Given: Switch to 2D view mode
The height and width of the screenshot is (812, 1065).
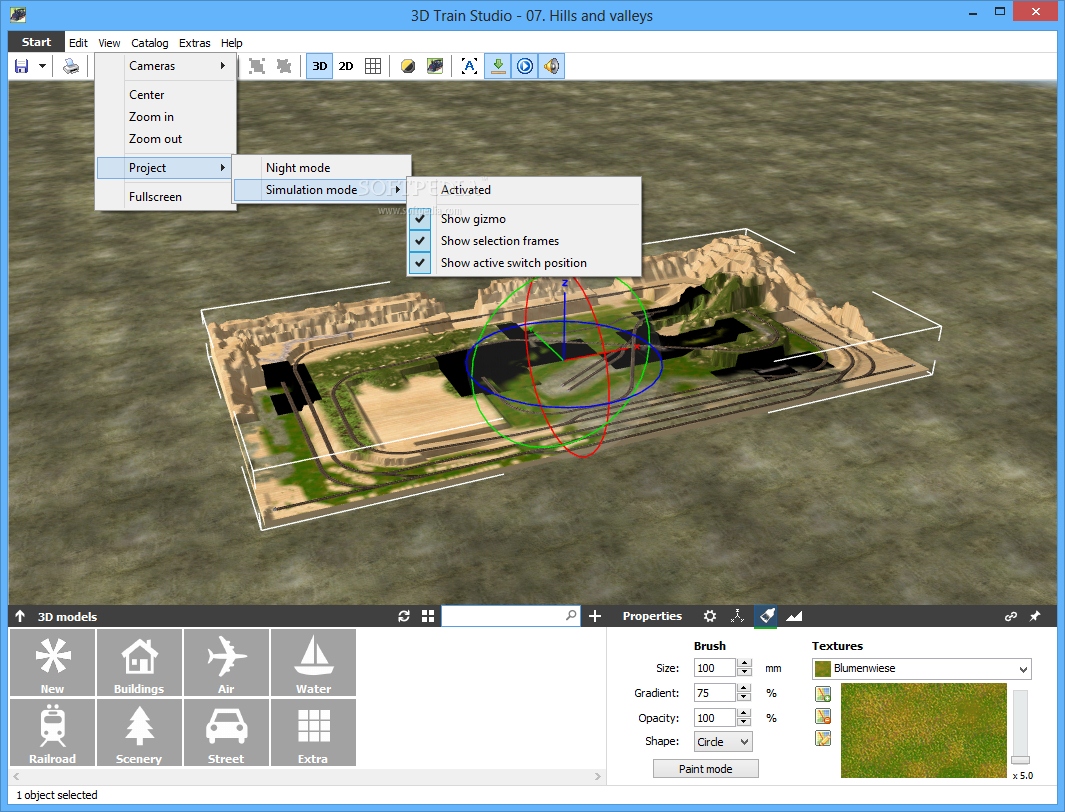Looking at the screenshot, I should point(346,66).
